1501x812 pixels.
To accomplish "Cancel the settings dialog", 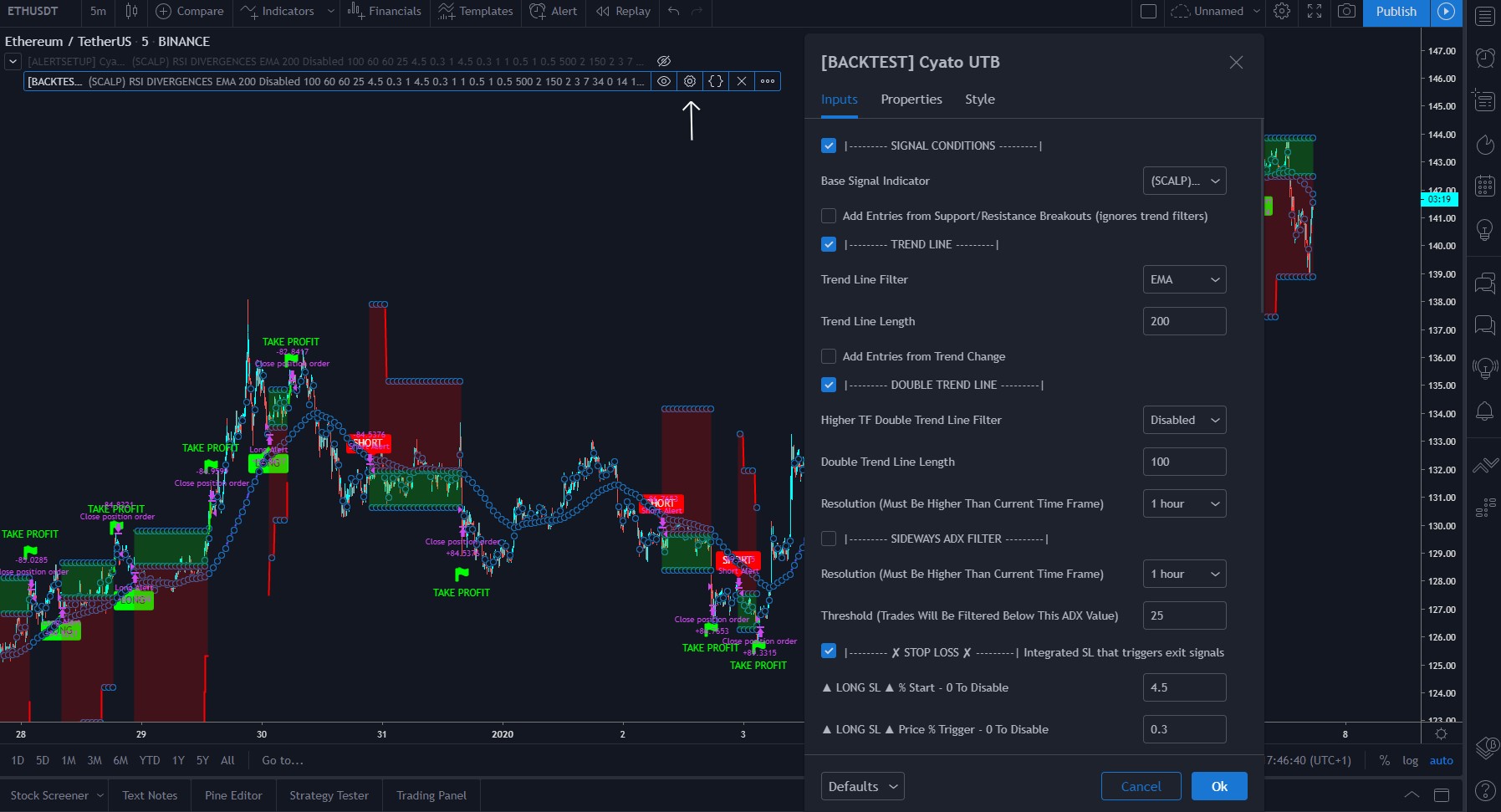I will pos(1141,786).
